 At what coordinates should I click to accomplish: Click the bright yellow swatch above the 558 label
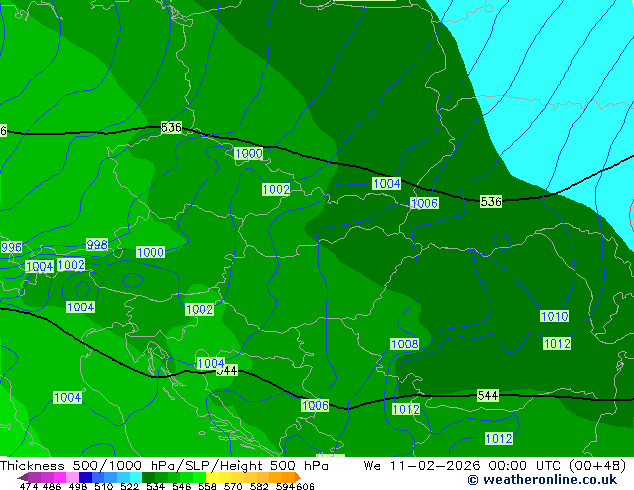212,477
